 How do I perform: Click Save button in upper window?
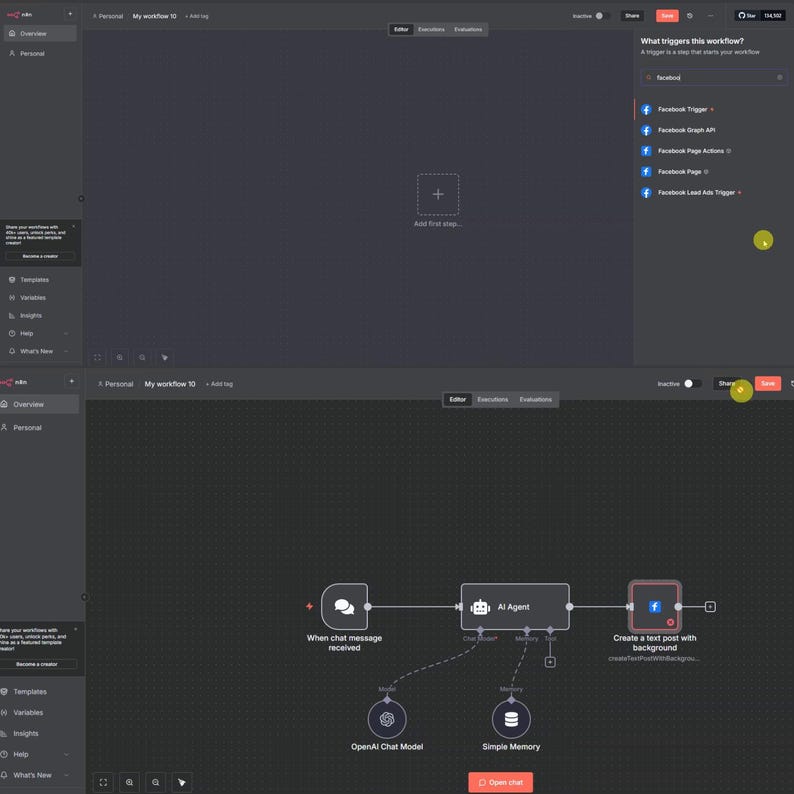[x=667, y=16]
